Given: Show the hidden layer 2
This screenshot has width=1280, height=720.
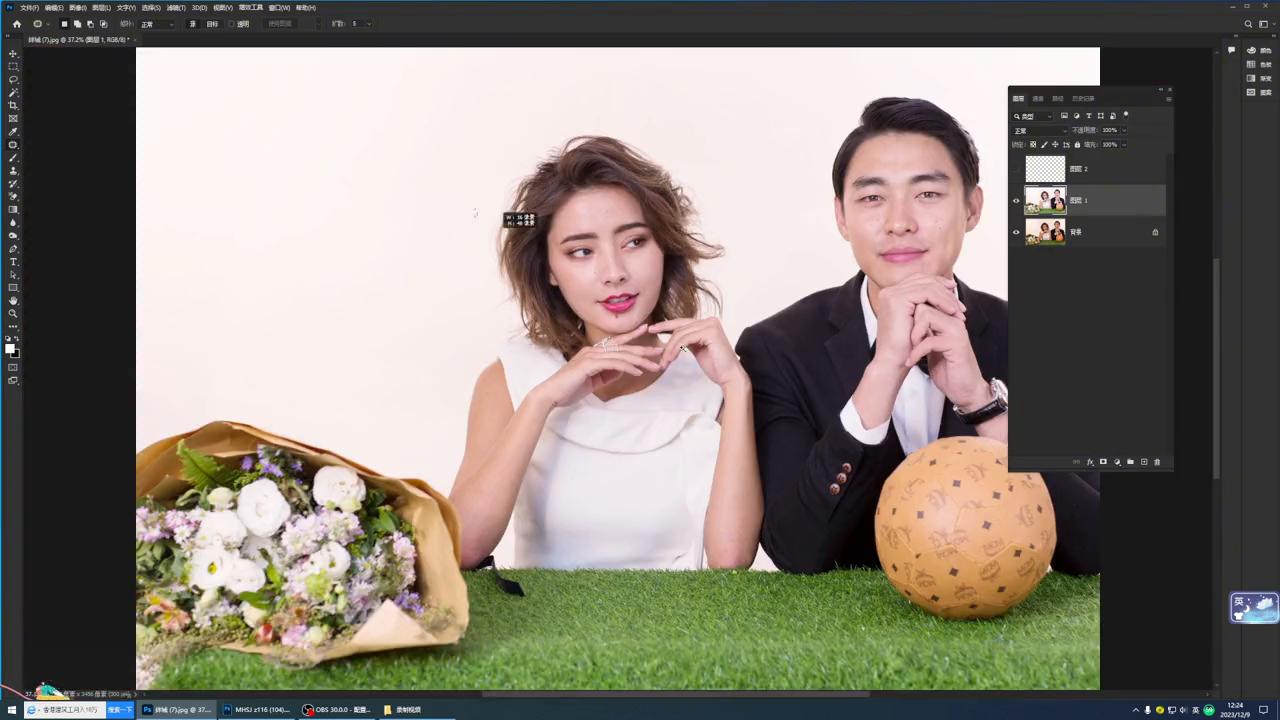Looking at the screenshot, I should point(1016,169).
